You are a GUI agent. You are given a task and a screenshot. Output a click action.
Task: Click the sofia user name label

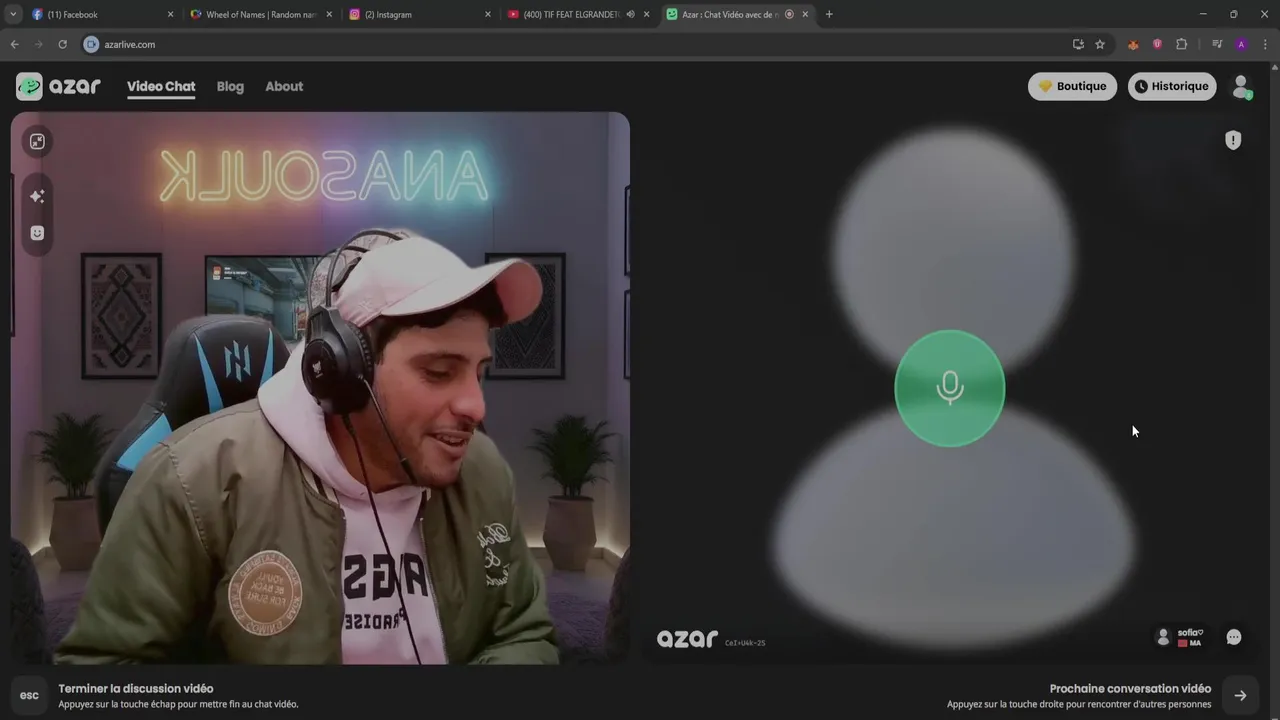[x=1190, y=632]
